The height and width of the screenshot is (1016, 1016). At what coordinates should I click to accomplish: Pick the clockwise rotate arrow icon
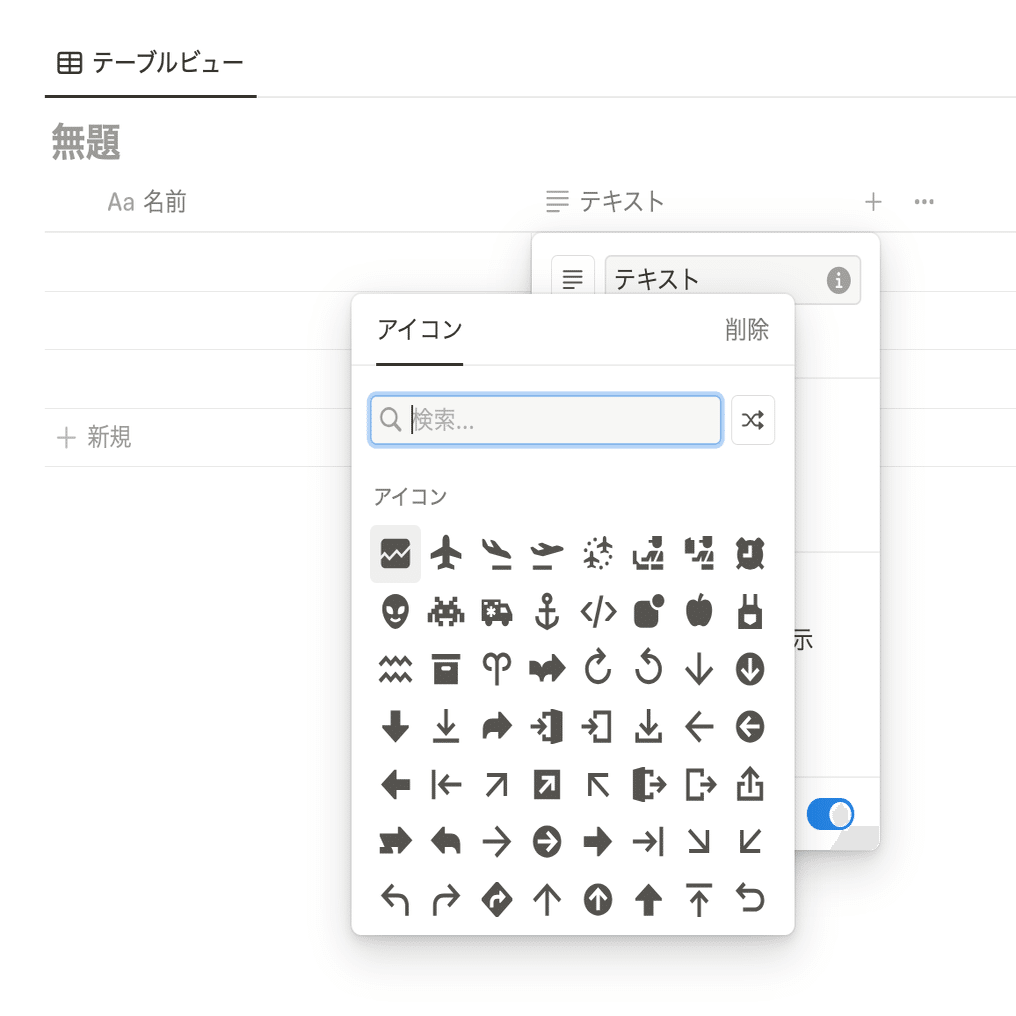[x=598, y=667]
